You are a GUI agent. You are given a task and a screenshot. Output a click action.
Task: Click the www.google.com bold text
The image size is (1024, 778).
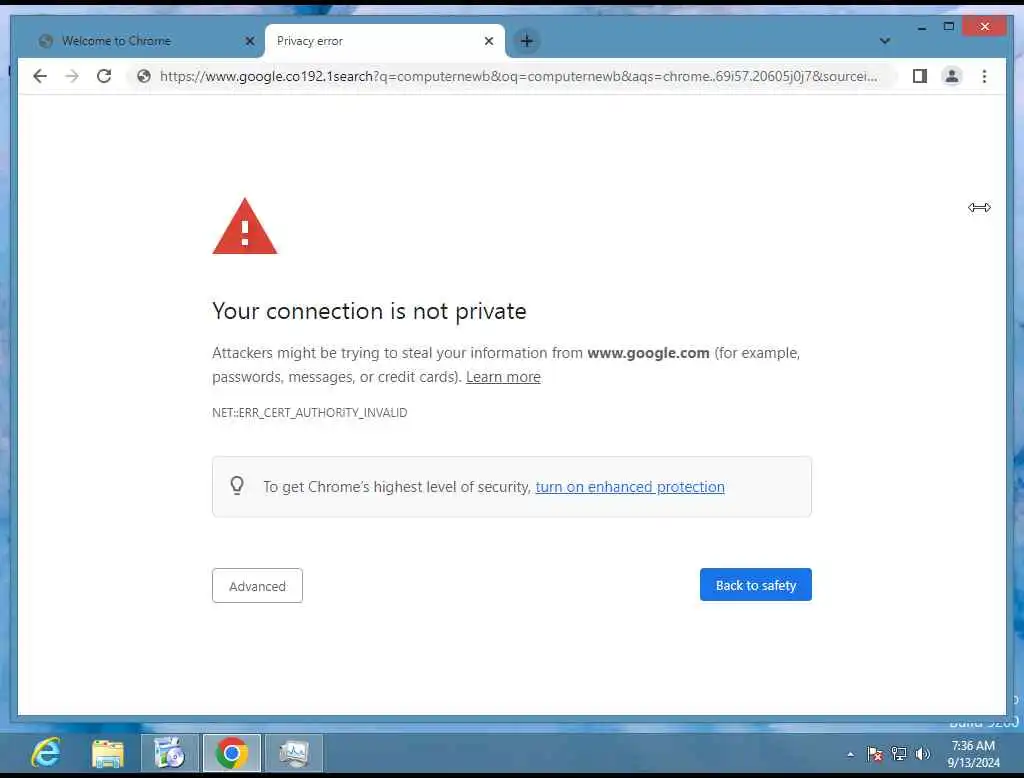(648, 353)
